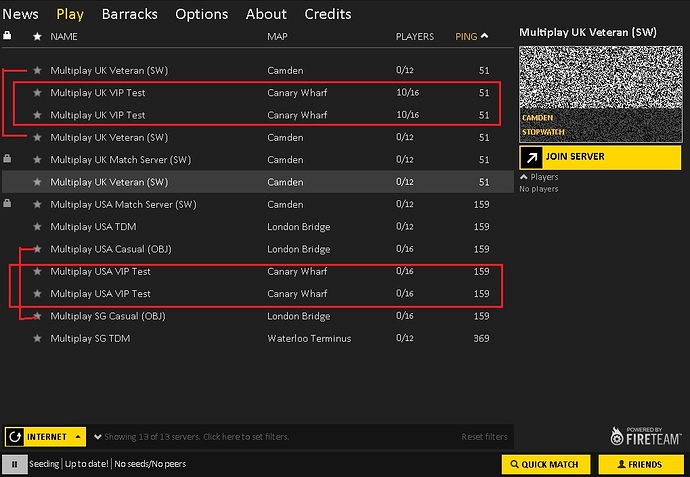Open the Options tab
Screen dimensions: 690x477
[201, 14]
